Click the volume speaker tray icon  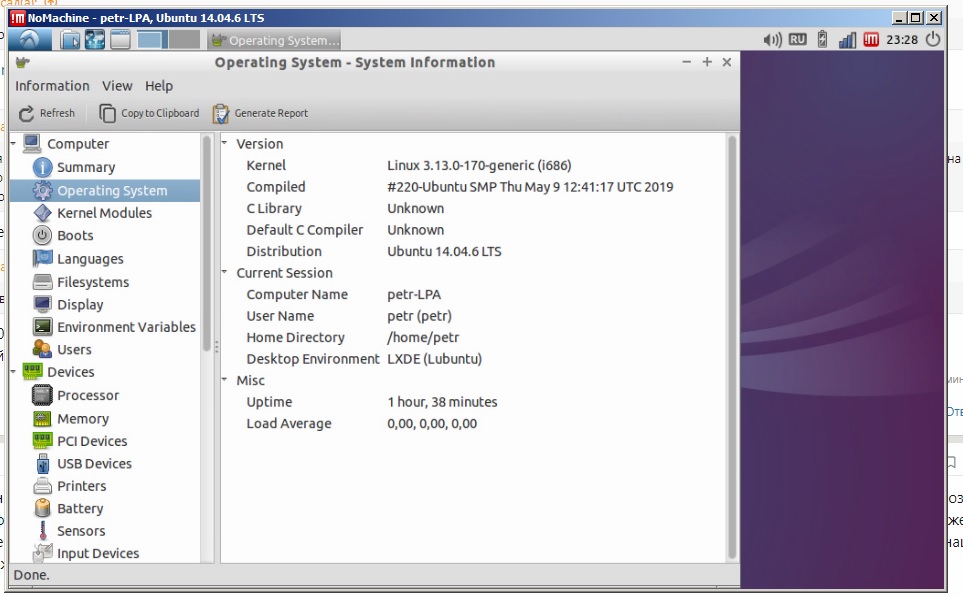(772, 40)
